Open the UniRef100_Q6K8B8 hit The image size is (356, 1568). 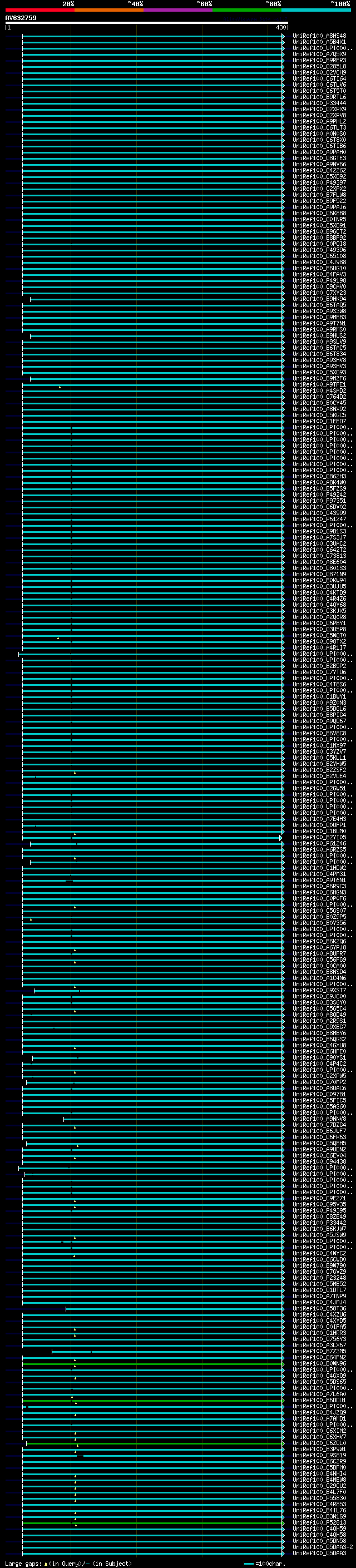pos(319,213)
